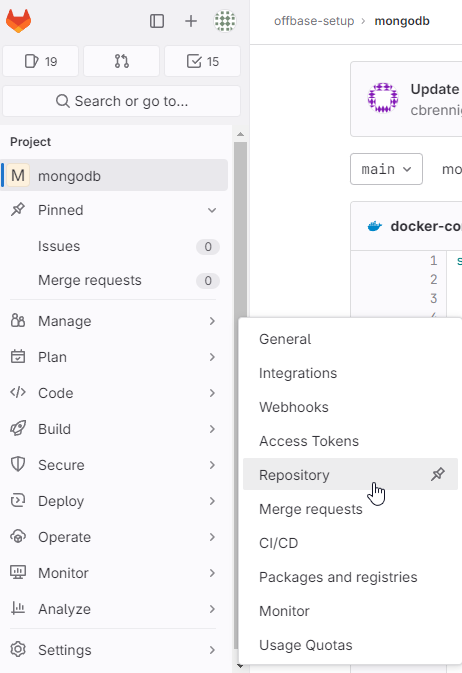Expand the Build section chevron
The height and width of the screenshot is (673, 462).
pos(212,429)
